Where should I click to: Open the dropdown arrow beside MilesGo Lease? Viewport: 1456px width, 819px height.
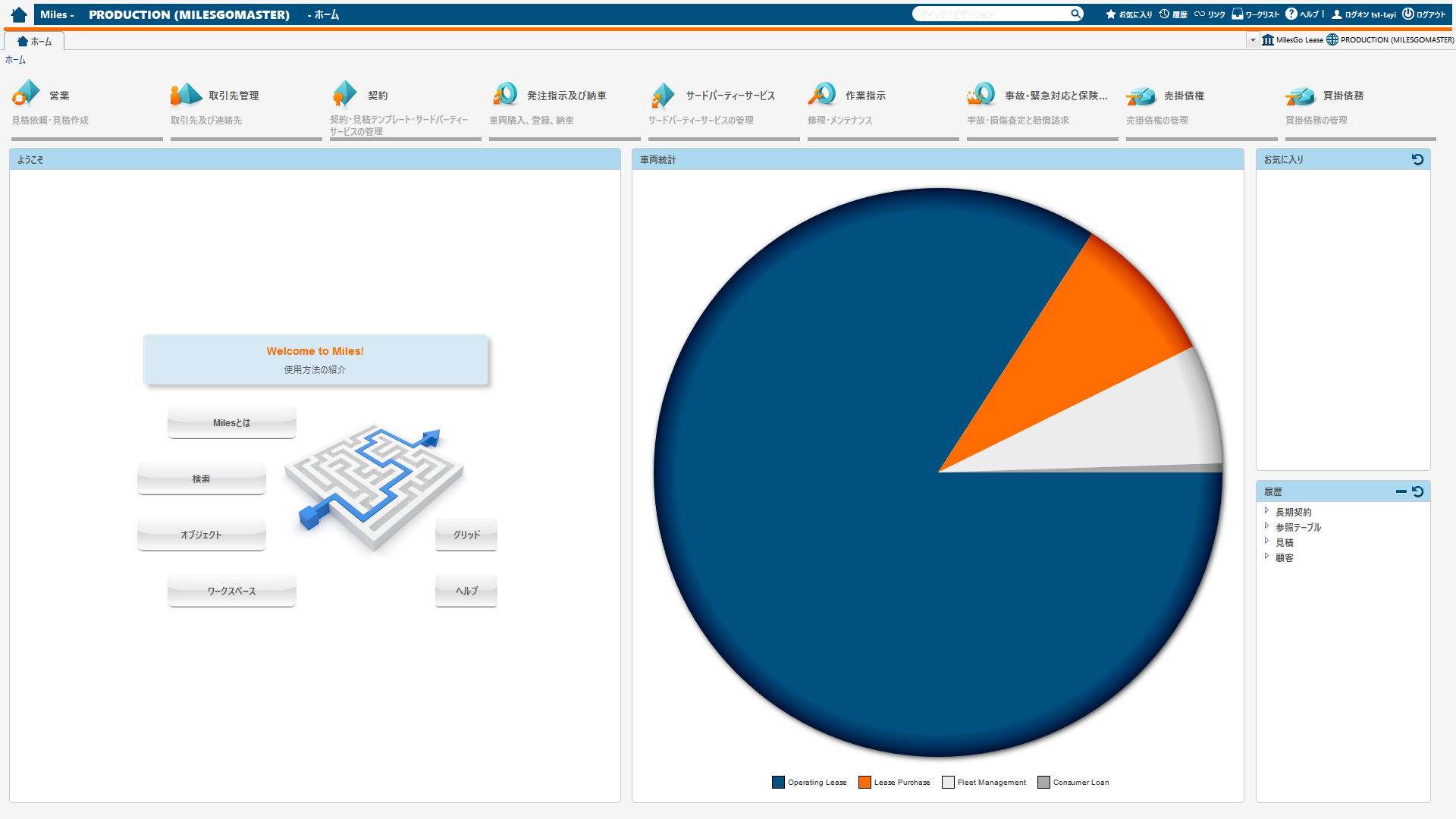tap(1253, 40)
